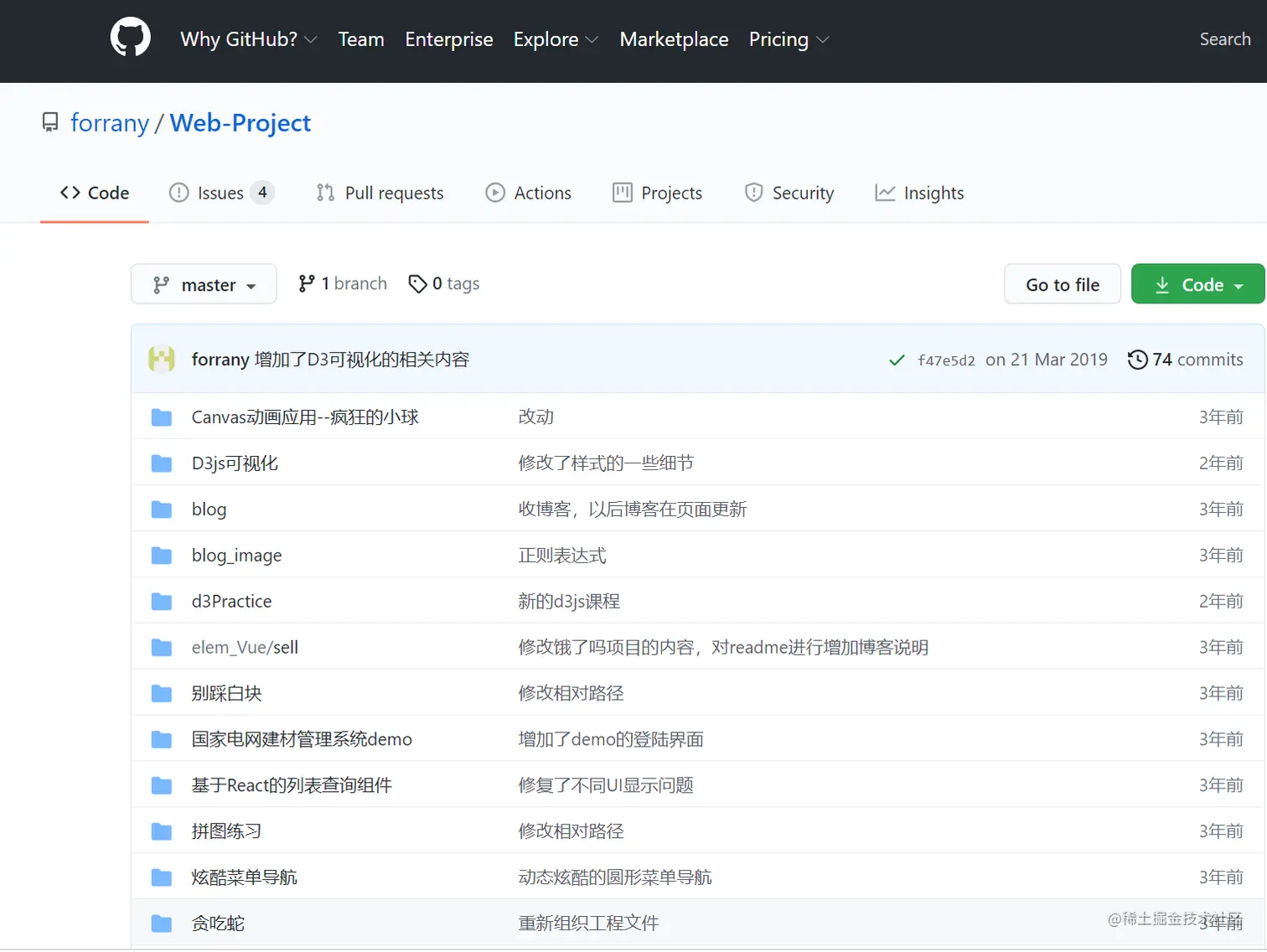The image size is (1267, 952).
Task: Click the folder icon next to blog_image
Action: (x=162, y=556)
